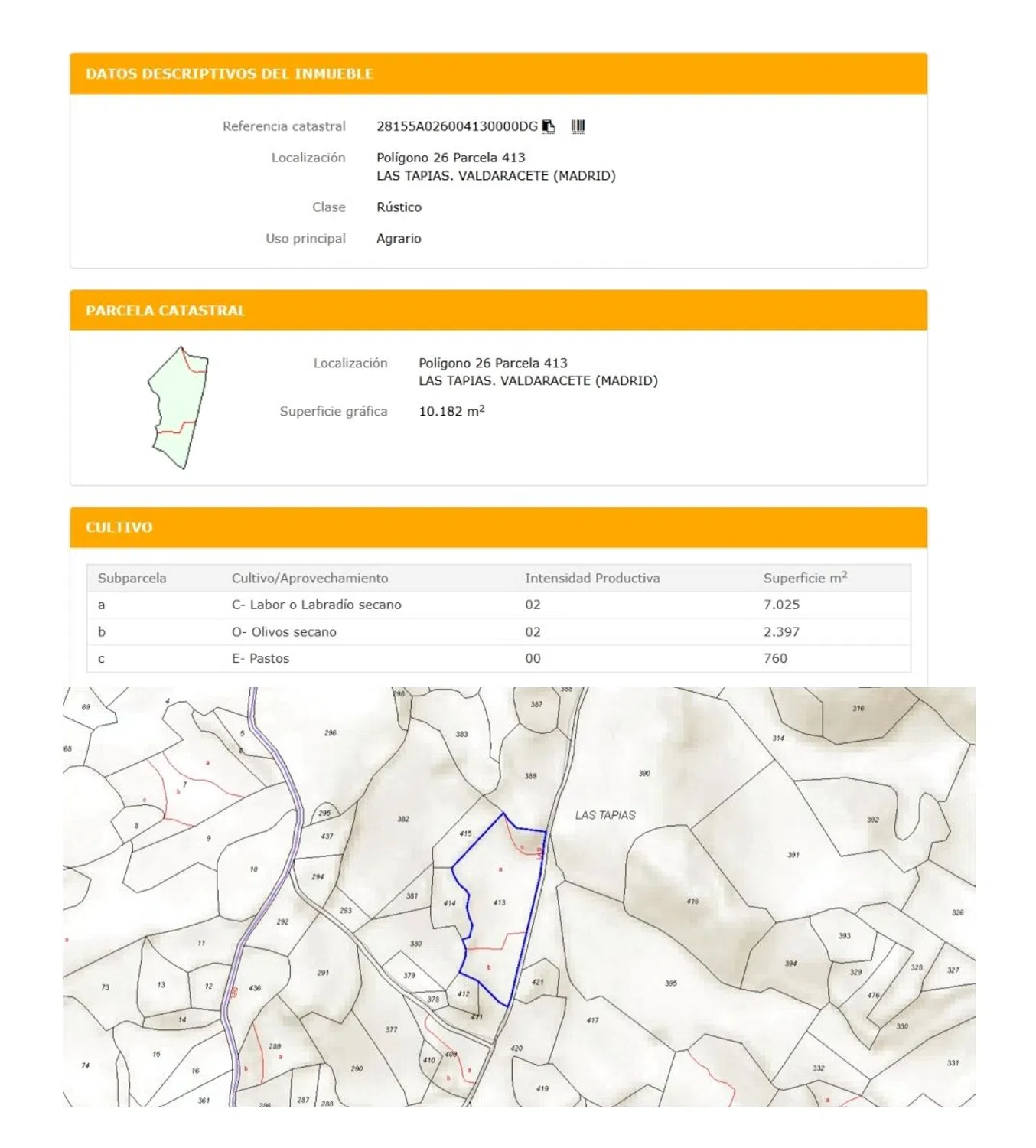This screenshot has width=1036, height=1148.
Task: Select the DATOS DESCRIPTIVOS DEL INMUEBLE header
Action: tap(230, 74)
